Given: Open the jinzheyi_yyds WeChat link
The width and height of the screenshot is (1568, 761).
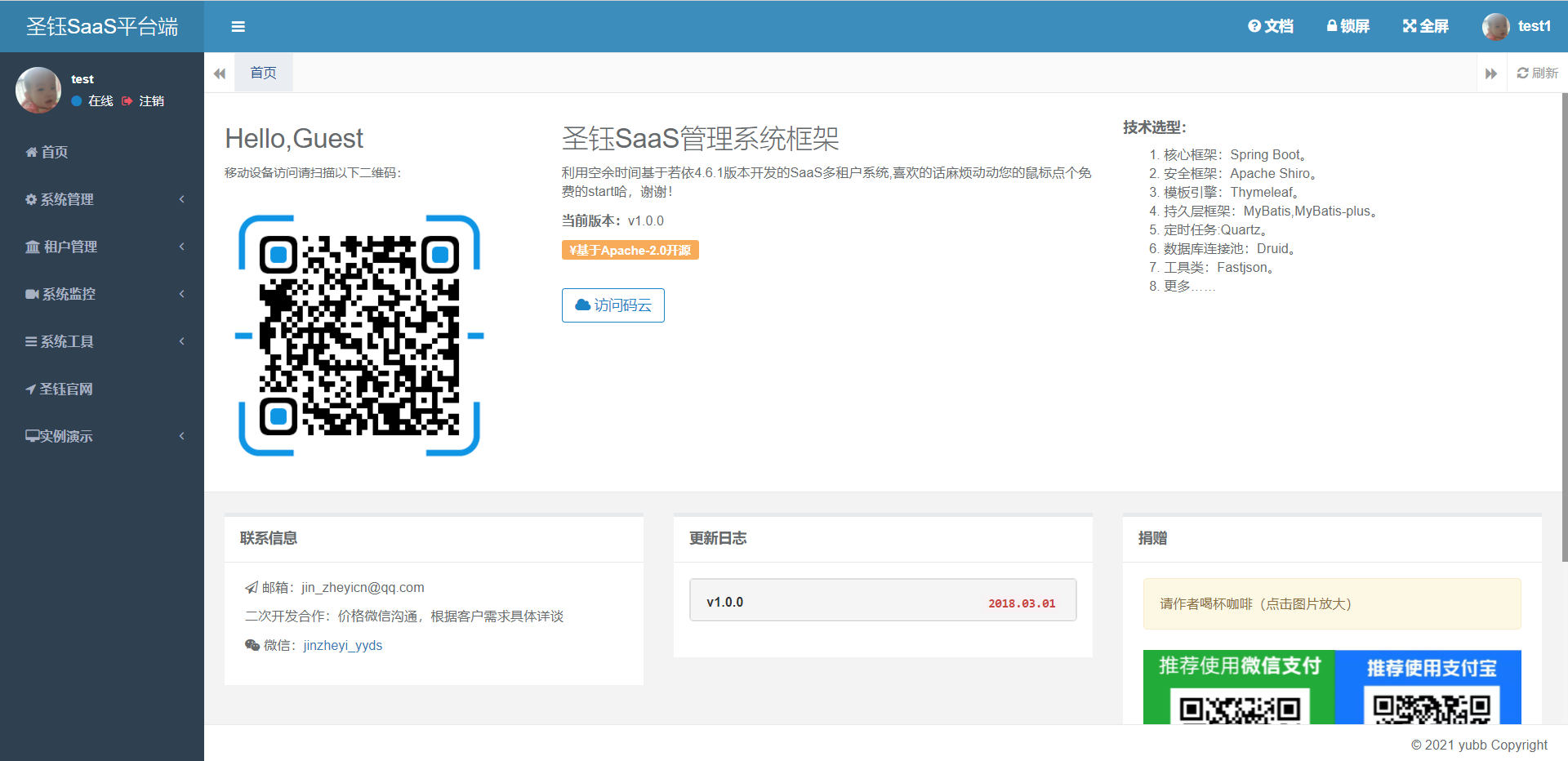Looking at the screenshot, I should coord(343,645).
